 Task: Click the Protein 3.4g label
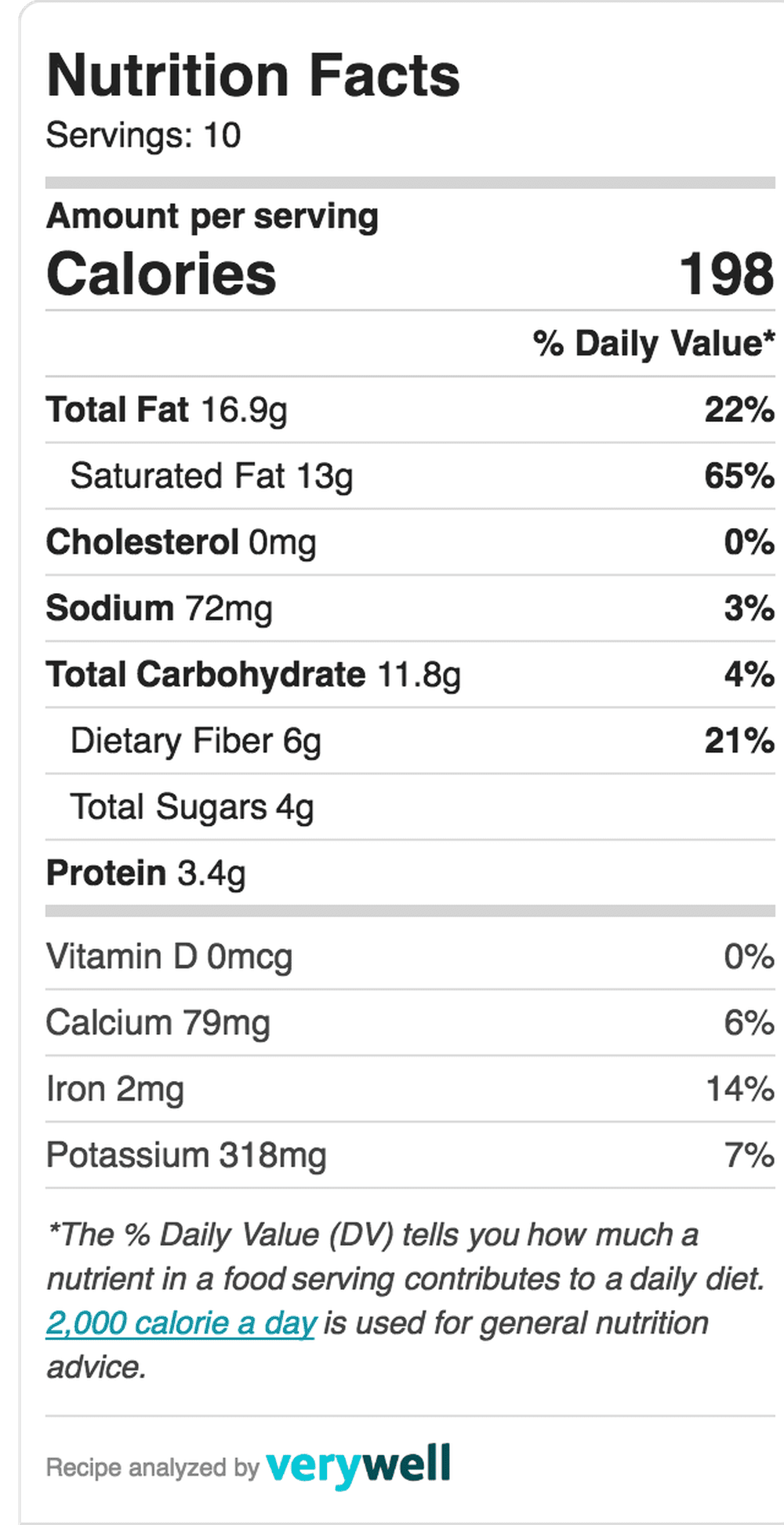pyautogui.click(x=146, y=874)
